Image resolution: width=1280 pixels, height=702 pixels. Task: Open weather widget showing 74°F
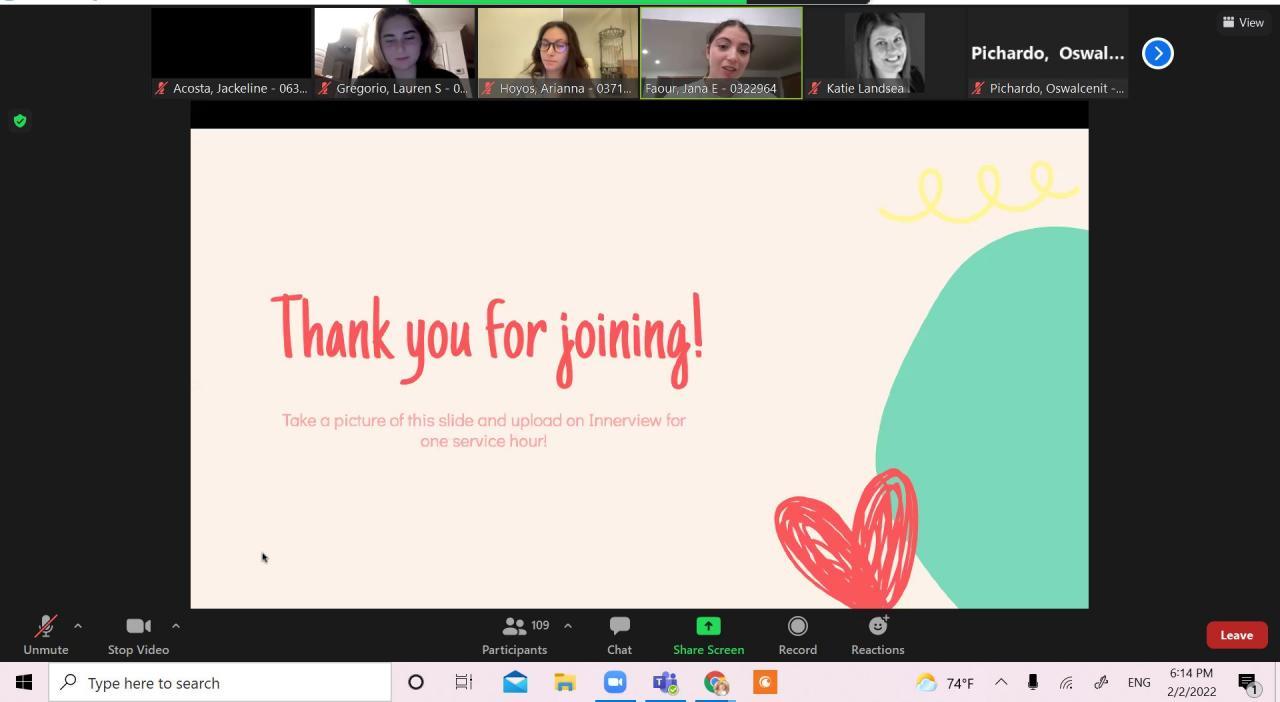click(945, 683)
